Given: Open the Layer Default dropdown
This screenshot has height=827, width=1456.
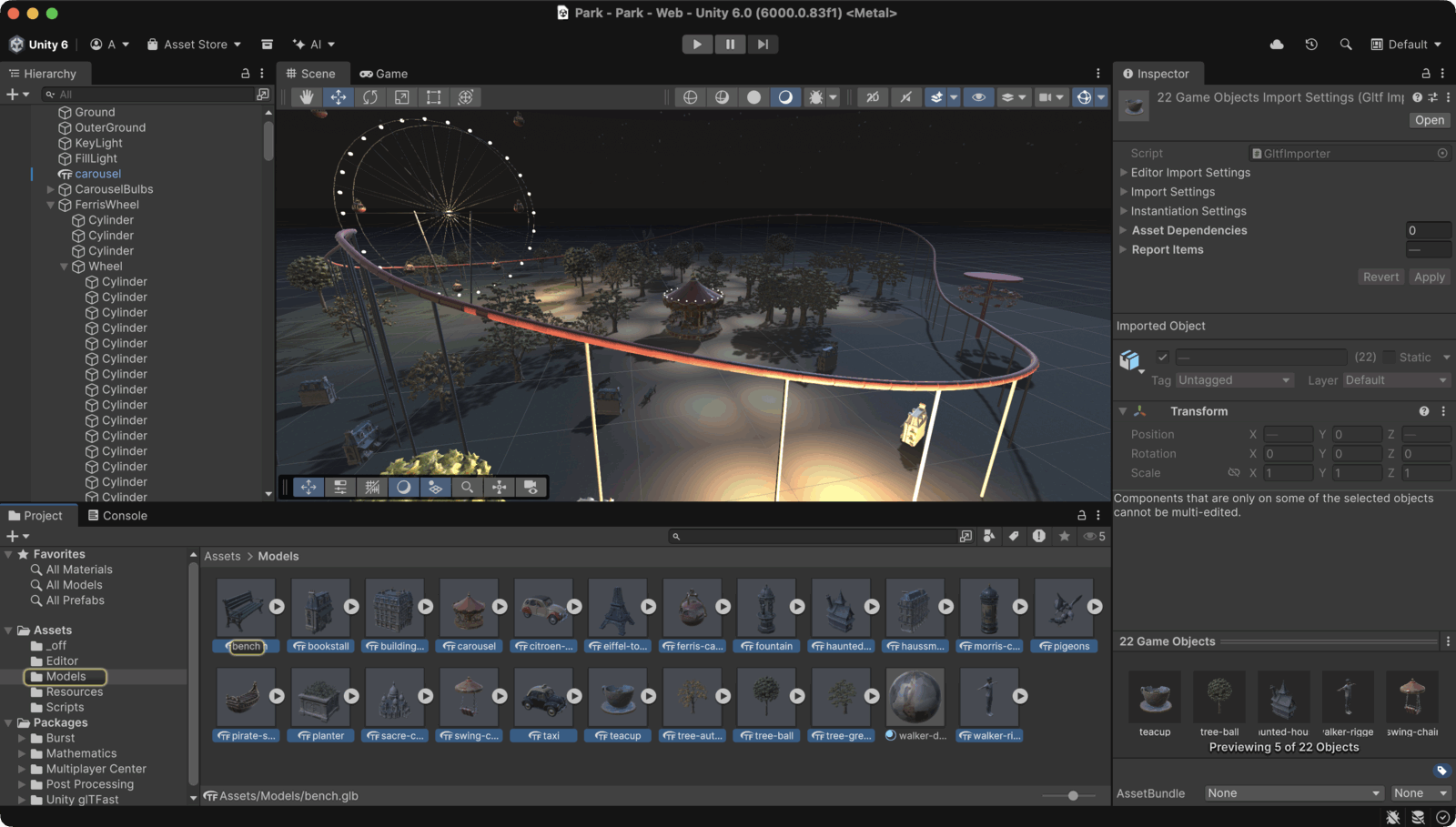Looking at the screenshot, I should click(x=1396, y=380).
